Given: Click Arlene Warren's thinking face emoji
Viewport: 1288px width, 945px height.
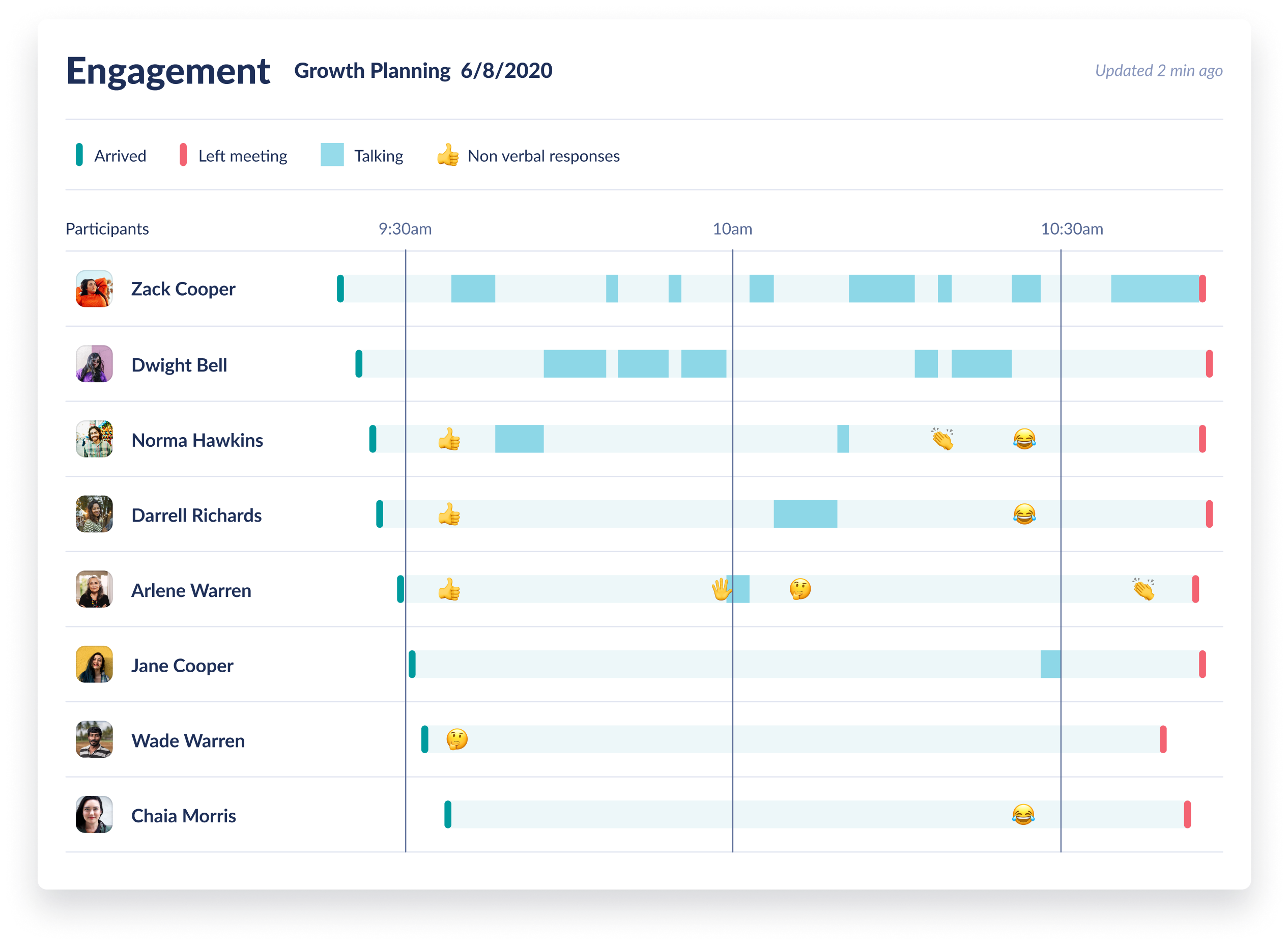Looking at the screenshot, I should pos(800,589).
